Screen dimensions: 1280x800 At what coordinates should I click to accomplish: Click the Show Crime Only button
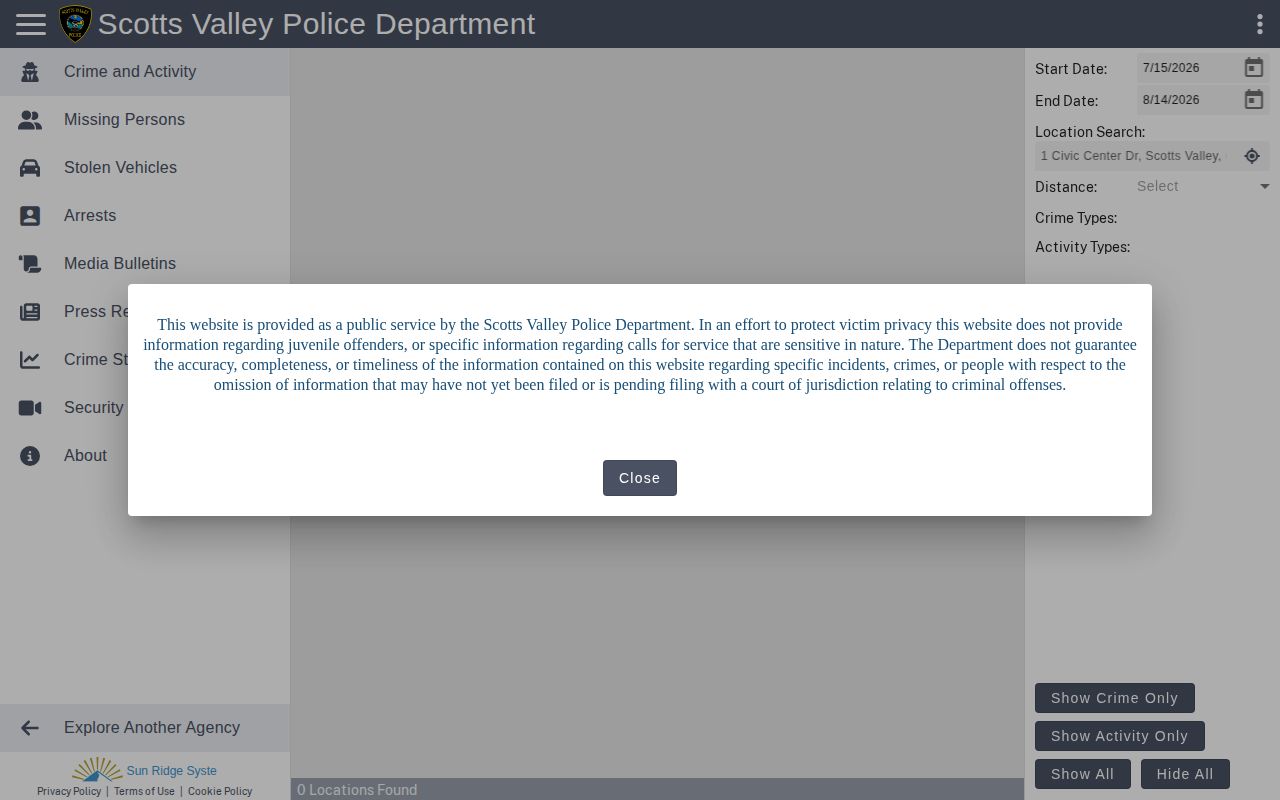coord(1115,698)
